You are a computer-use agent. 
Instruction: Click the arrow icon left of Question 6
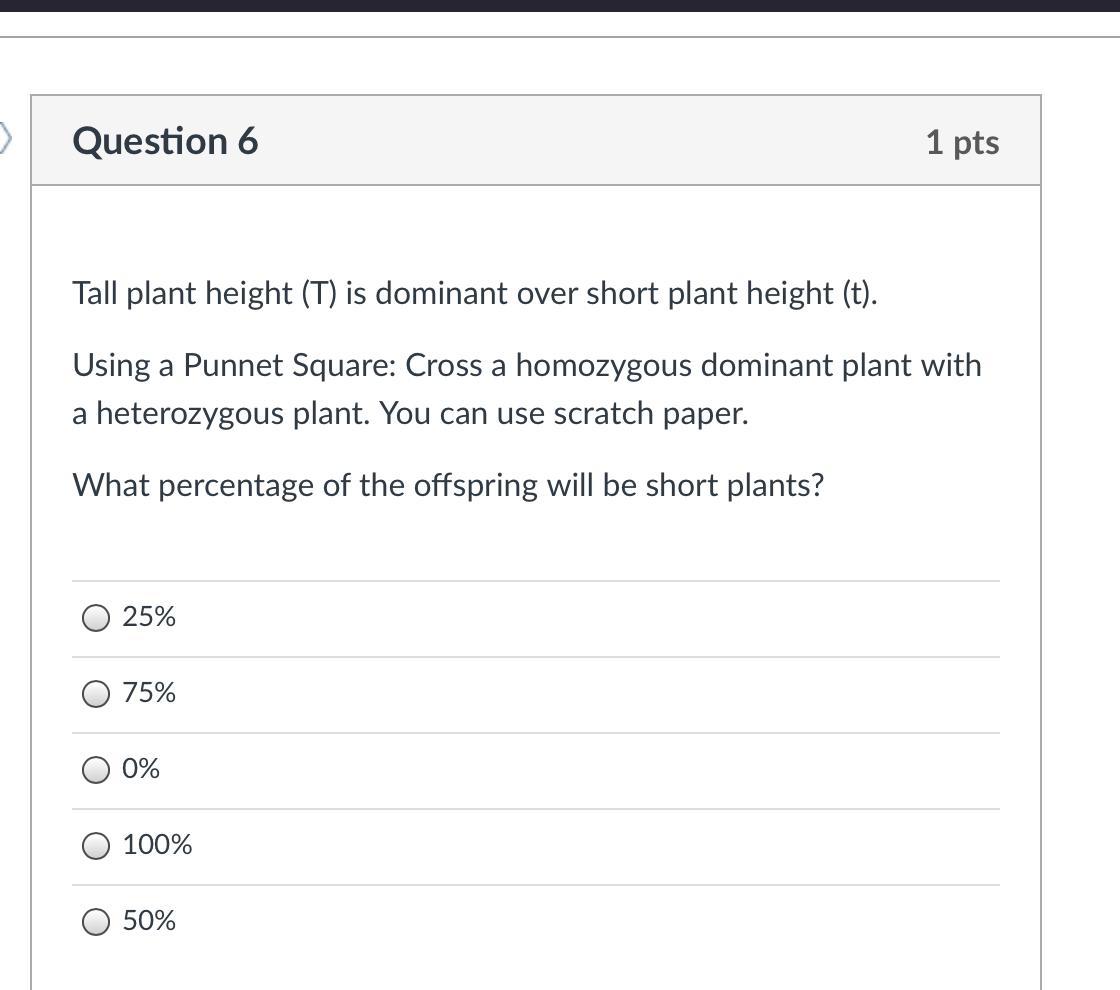[5, 138]
